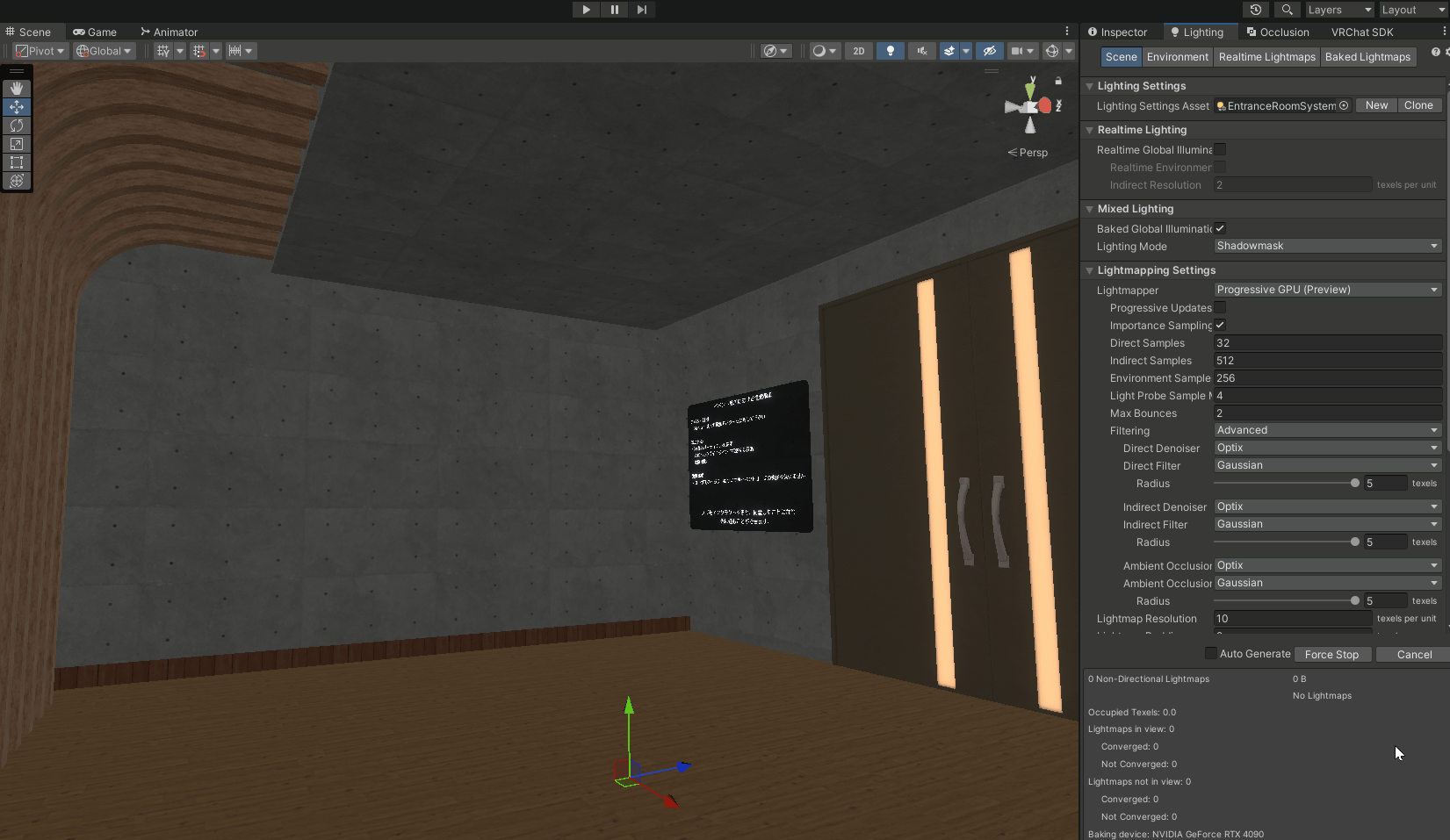
Task: Toggle scene lighting bulb icon
Action: coord(890,51)
